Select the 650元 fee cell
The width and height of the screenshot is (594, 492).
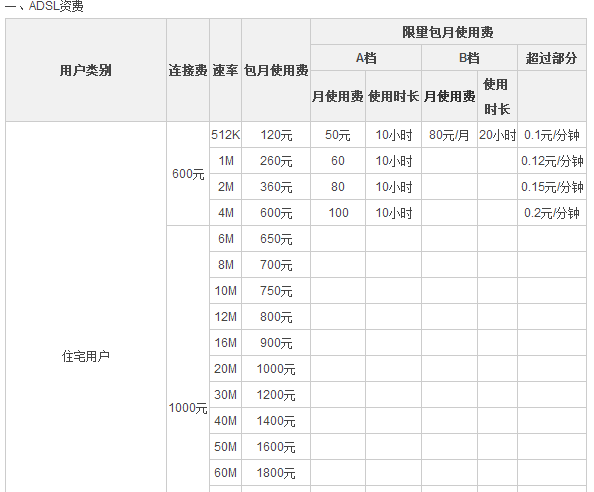pyautogui.click(x=276, y=239)
